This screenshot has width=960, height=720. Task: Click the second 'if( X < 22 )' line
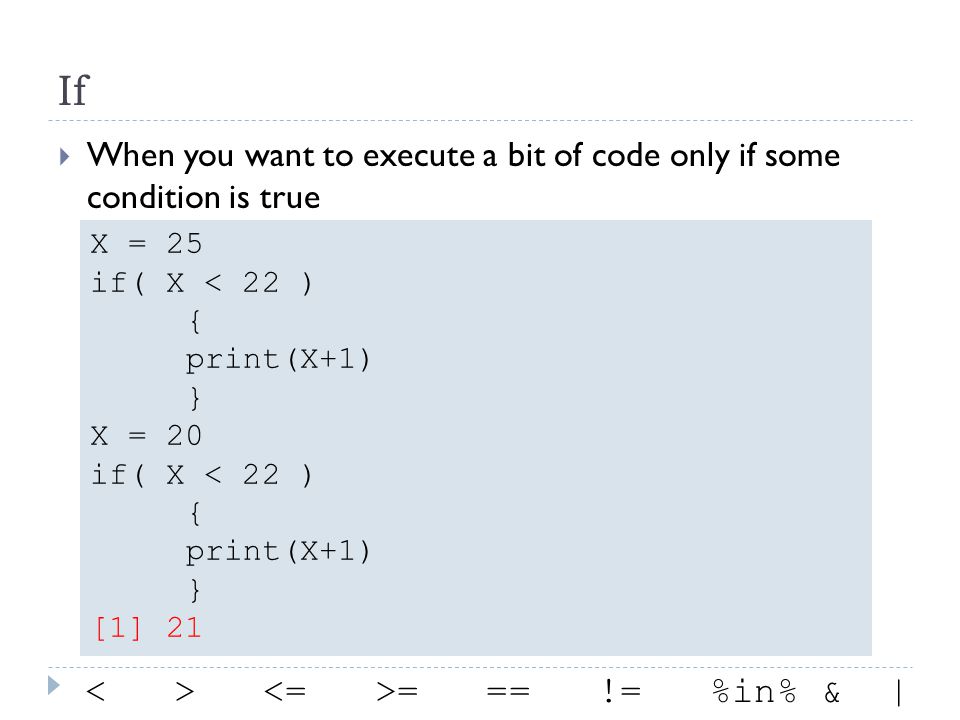click(x=201, y=475)
